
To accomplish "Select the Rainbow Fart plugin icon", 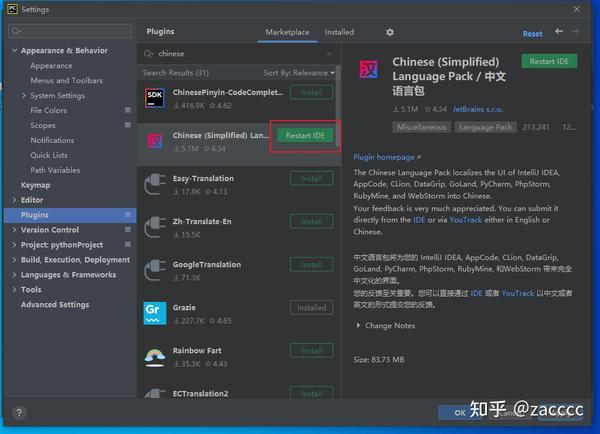I will [155, 356].
